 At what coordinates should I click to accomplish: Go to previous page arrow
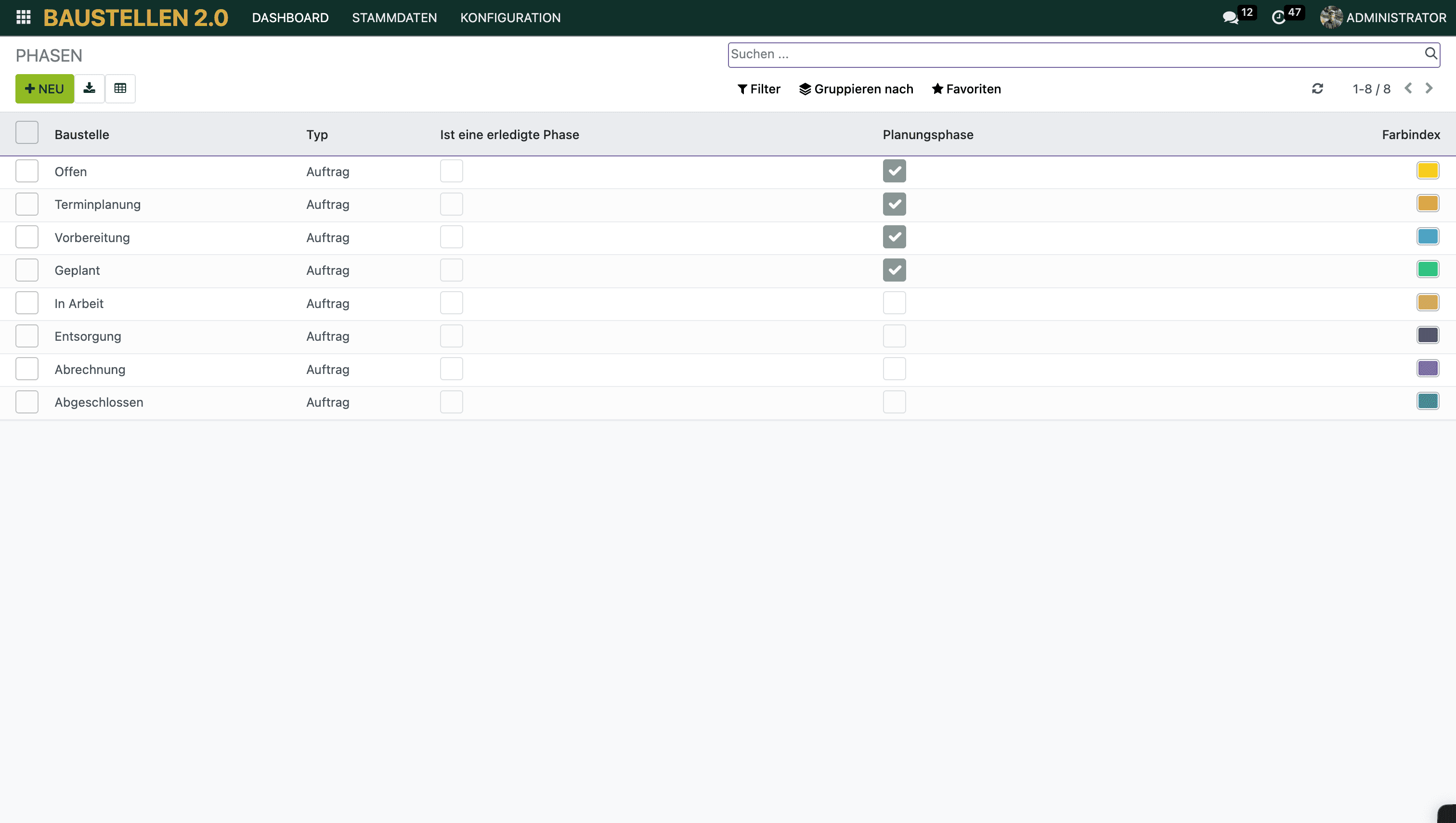(1408, 88)
